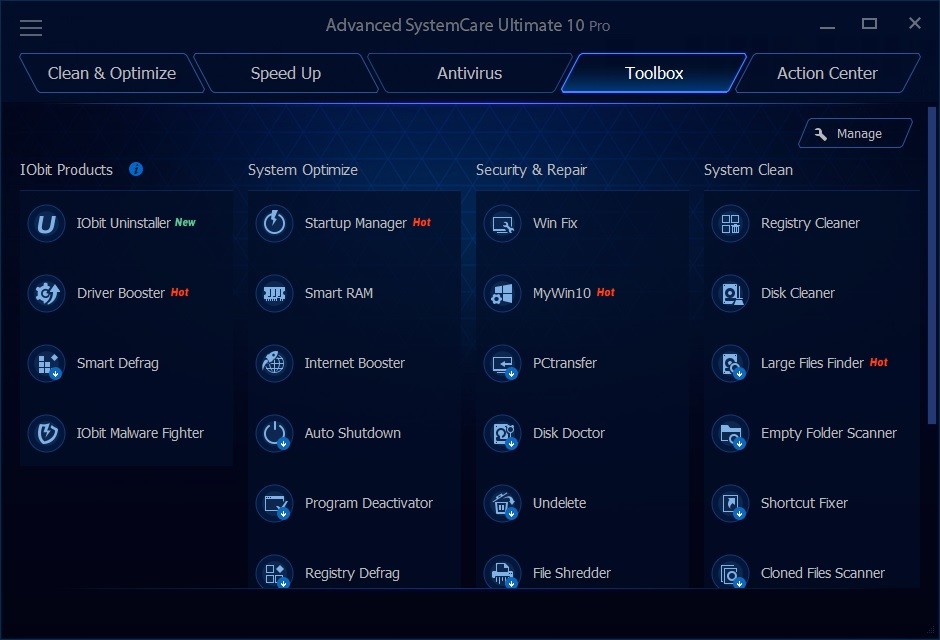
Task: Go to the Action Center tab
Action: pos(827,73)
